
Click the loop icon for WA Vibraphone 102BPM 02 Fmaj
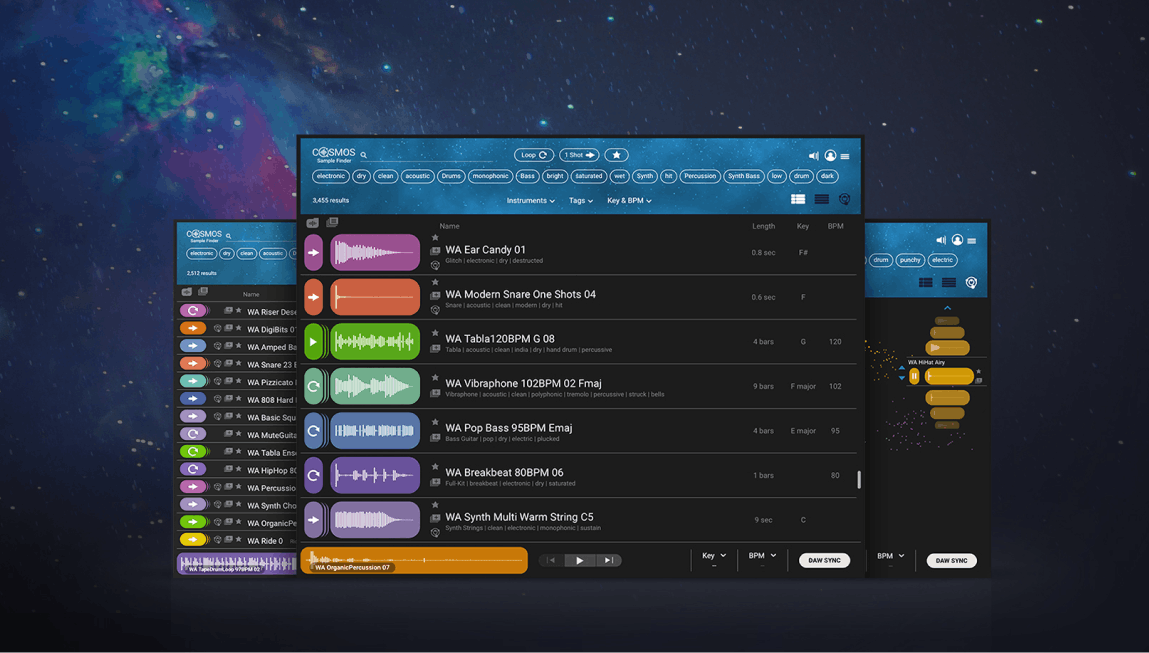click(314, 387)
